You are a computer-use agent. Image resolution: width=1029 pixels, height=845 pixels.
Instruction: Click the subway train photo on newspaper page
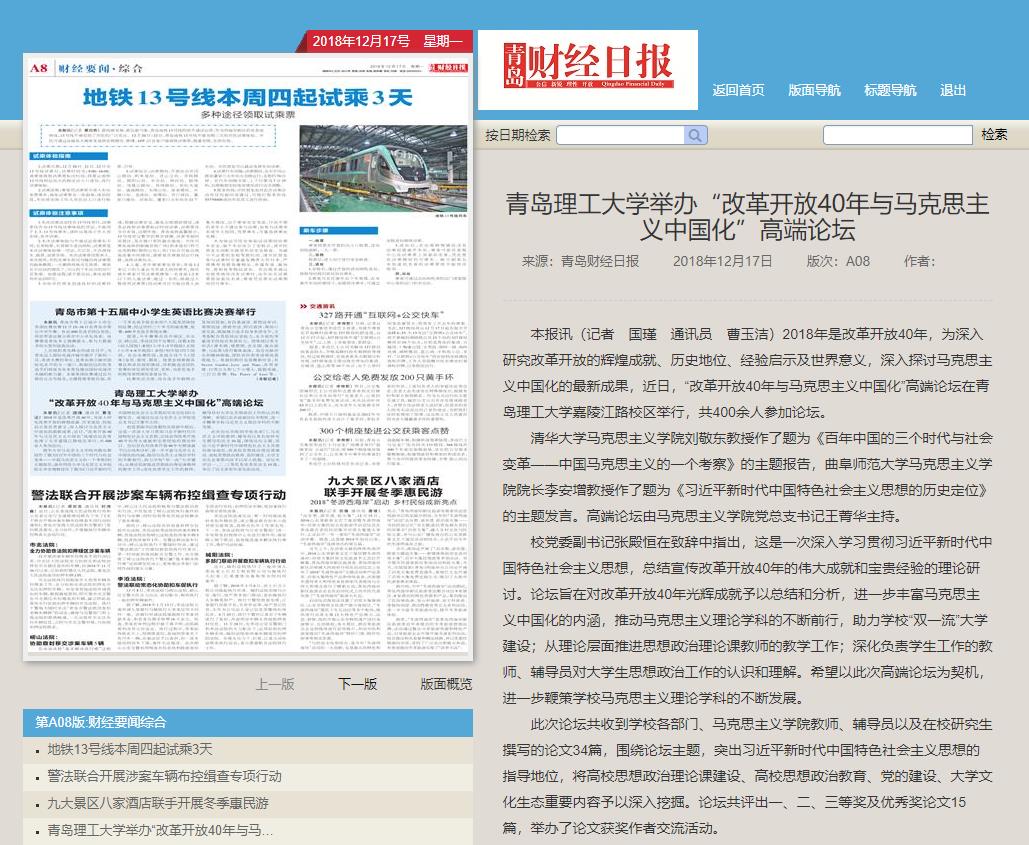pos(383,169)
